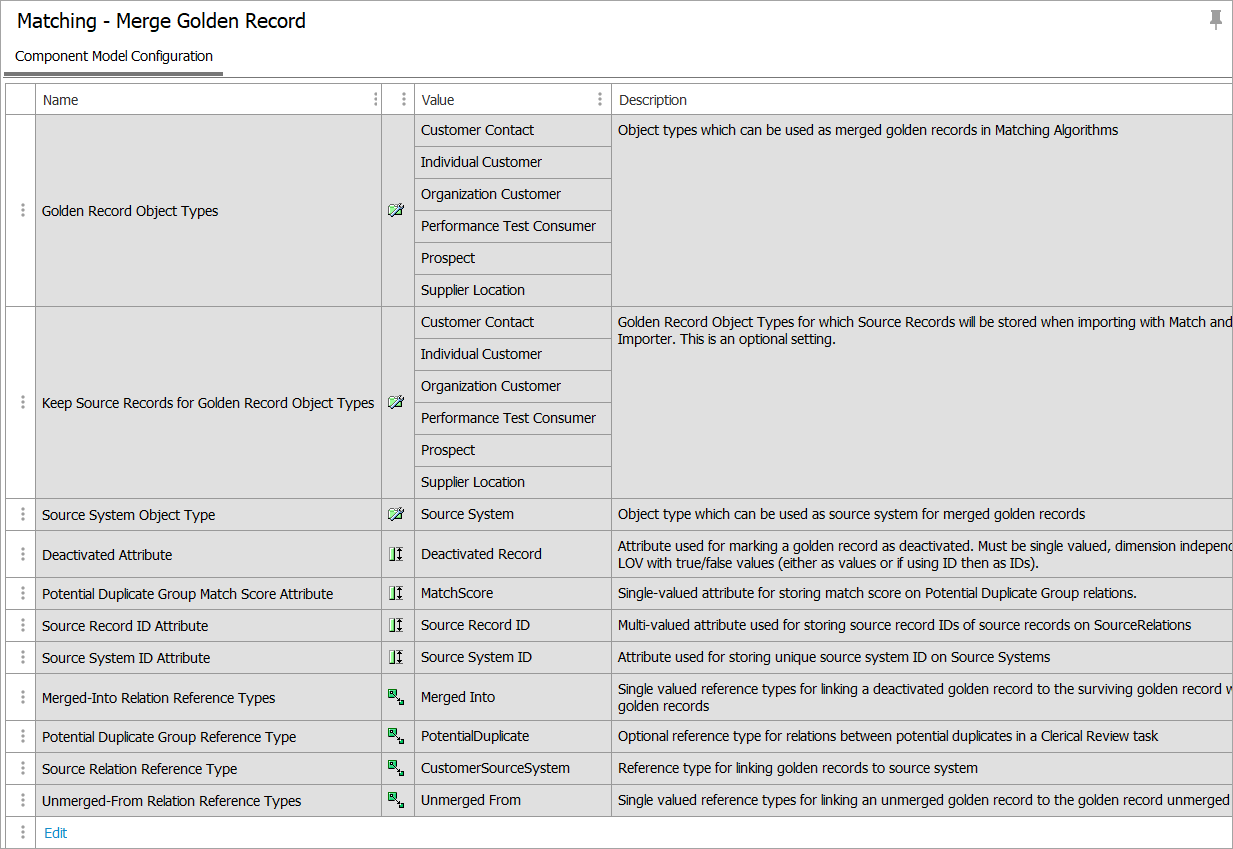
Task: Click attribute icon next to MatchScore value
Action: [396, 593]
